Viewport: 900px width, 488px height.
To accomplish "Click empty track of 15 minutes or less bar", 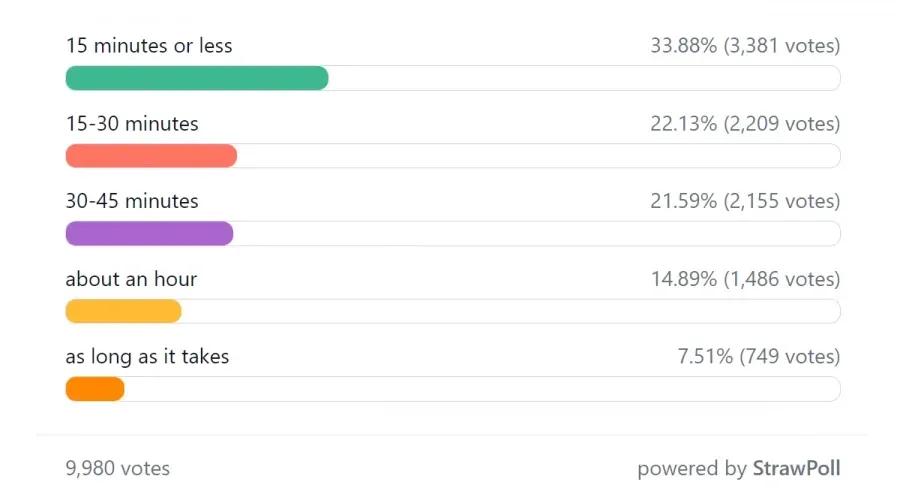I will (584, 78).
